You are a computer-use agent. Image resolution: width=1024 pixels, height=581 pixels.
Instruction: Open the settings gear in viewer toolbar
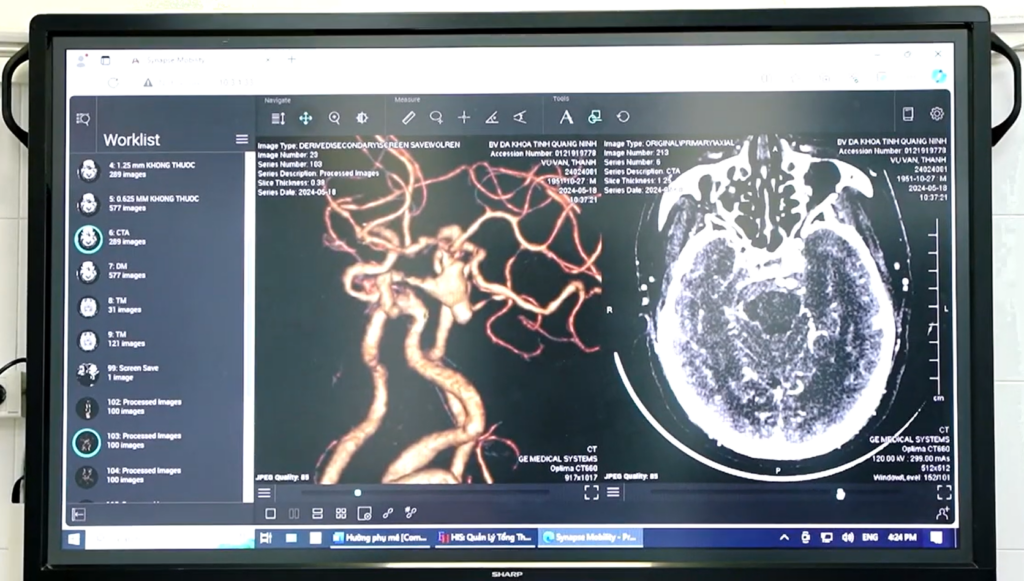click(936, 114)
